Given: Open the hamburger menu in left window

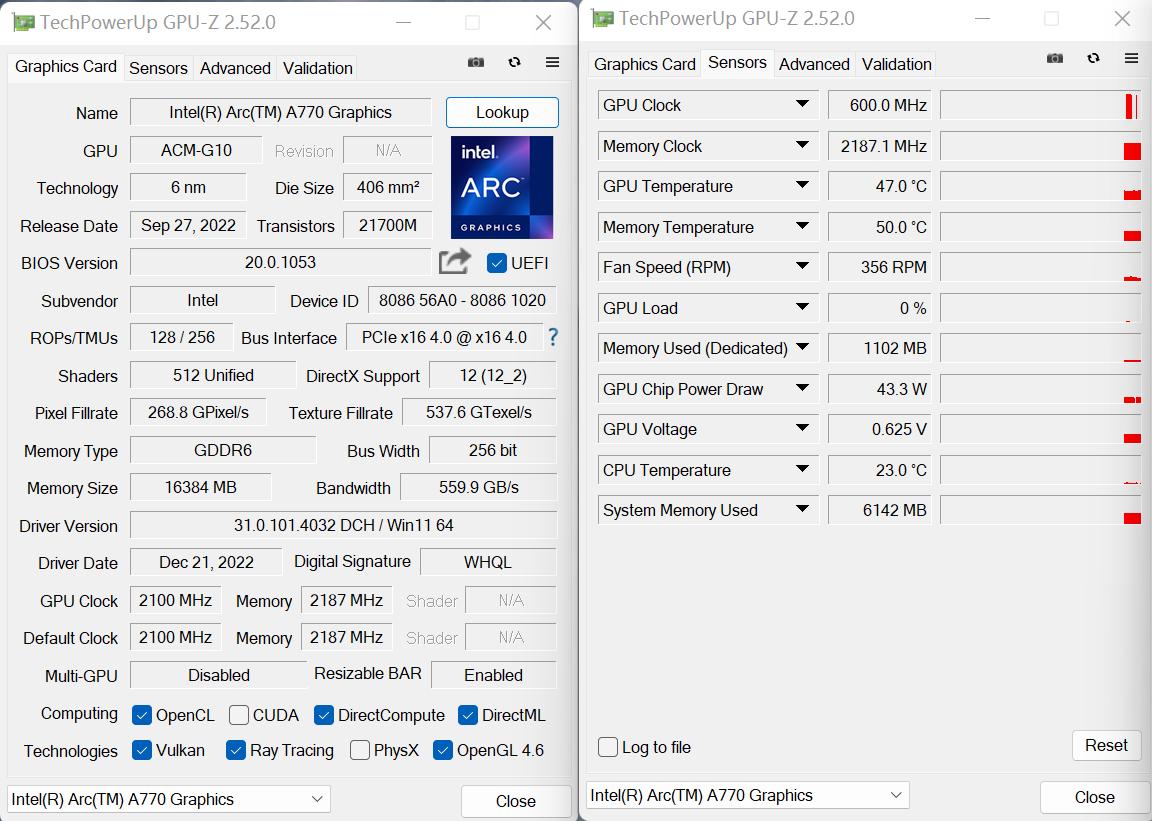Looking at the screenshot, I should point(552,63).
